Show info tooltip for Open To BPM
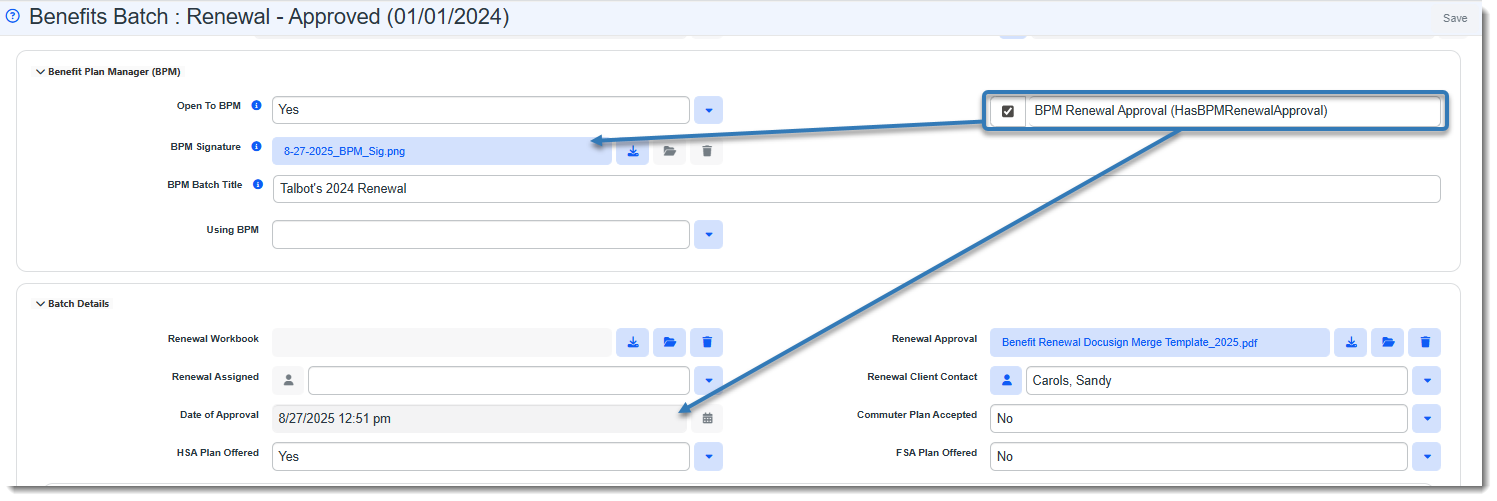Screen dimensions: 1497x501 tap(256, 105)
